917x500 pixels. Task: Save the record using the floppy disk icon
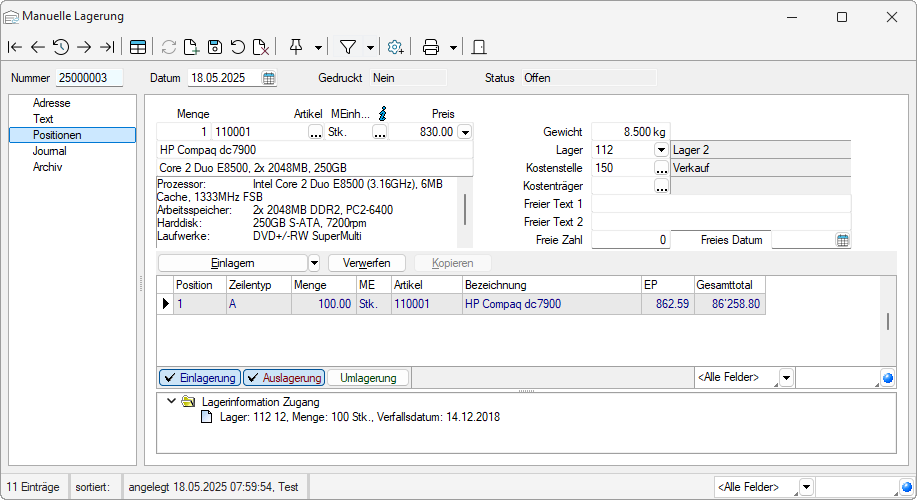pyautogui.click(x=214, y=47)
